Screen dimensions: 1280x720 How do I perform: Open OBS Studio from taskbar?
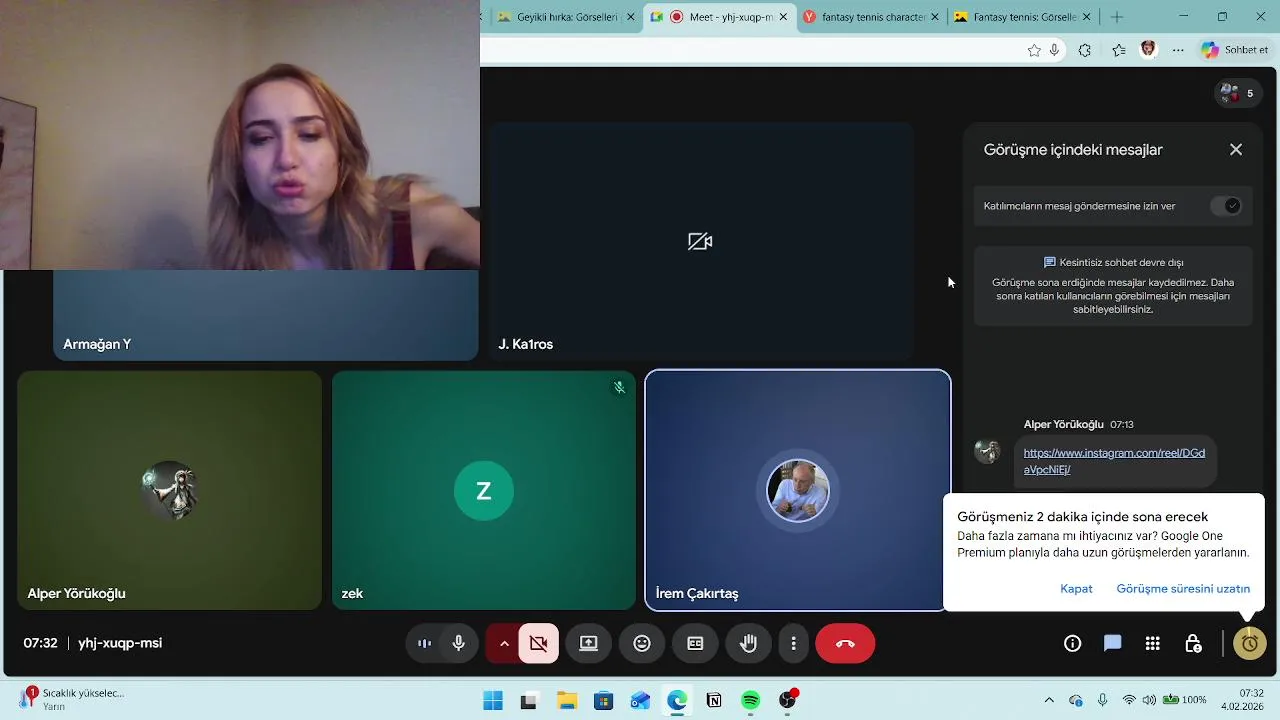tap(788, 700)
